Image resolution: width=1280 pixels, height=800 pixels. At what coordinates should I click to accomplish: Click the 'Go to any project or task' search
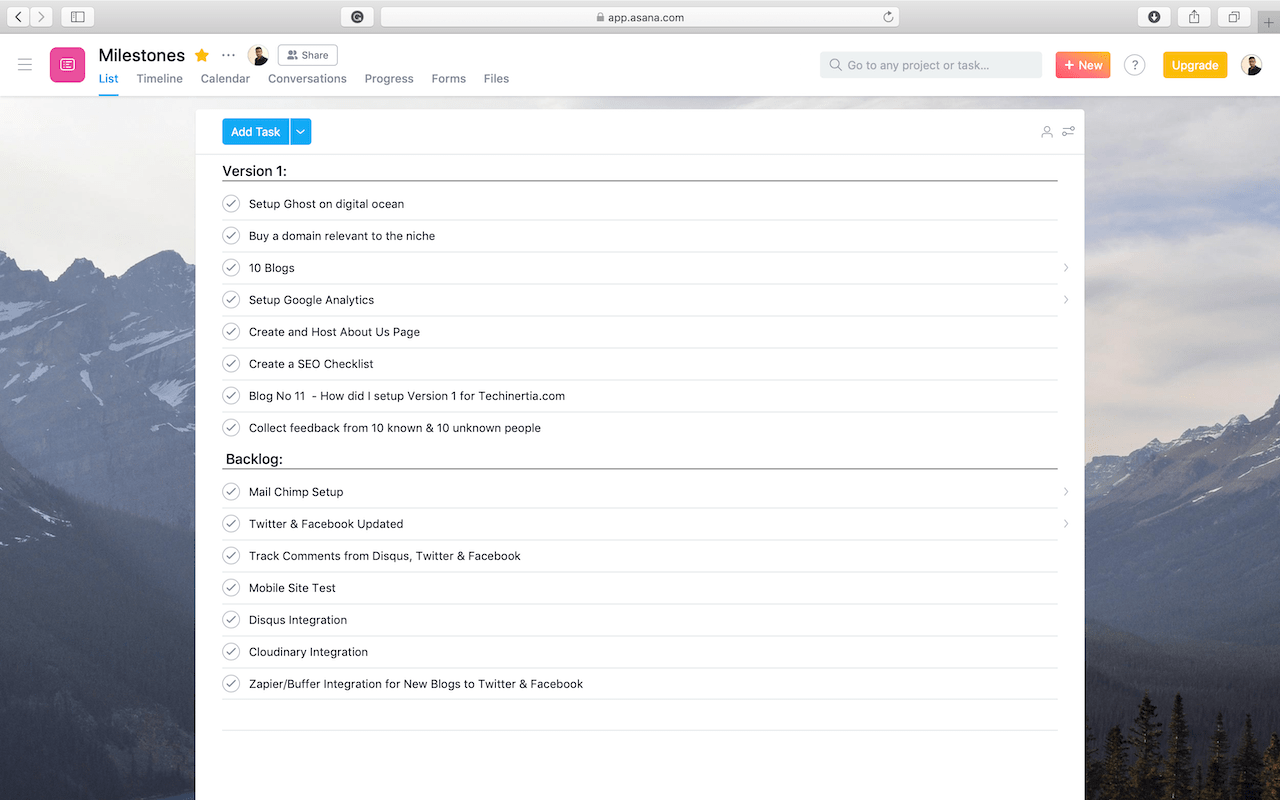click(931, 65)
